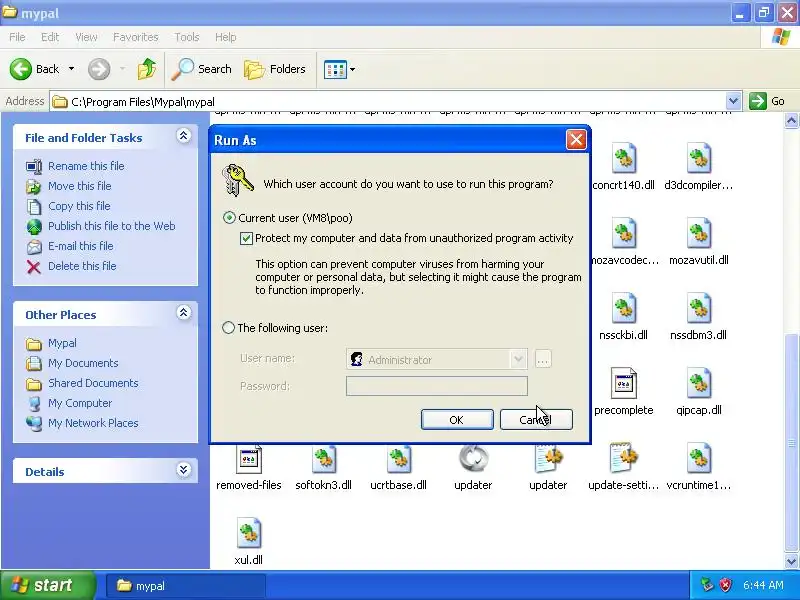
Task: Select the update-settings file icon
Action: (x=623, y=458)
